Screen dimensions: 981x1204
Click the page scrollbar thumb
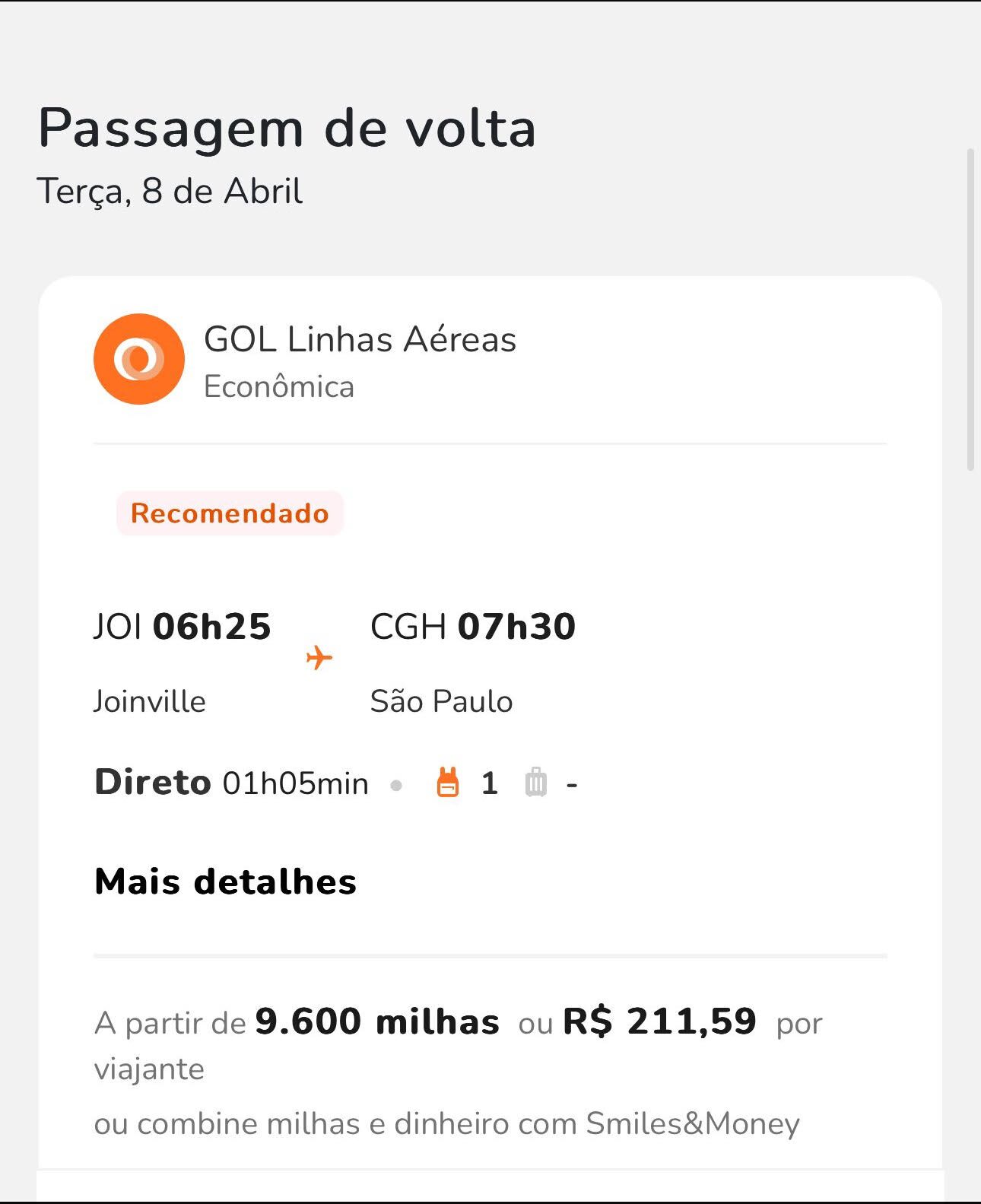(x=970, y=310)
